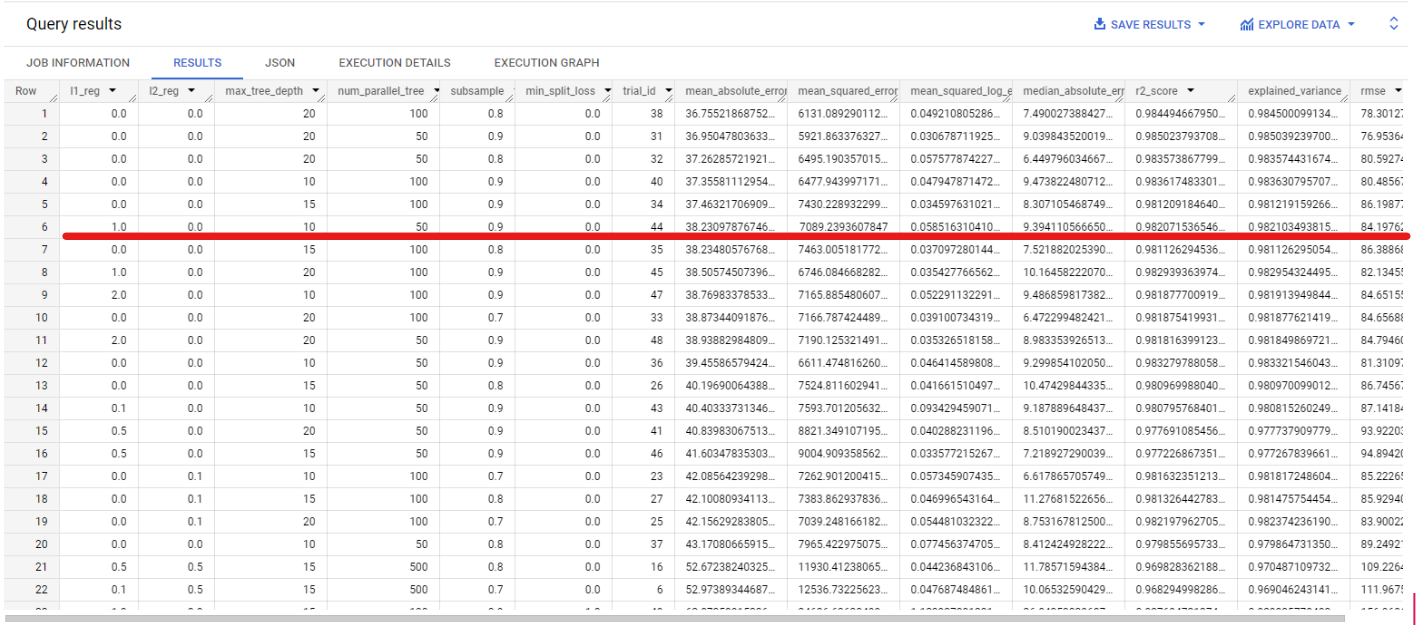The image size is (1416, 625).
Task: Switch to the JSON tab
Action: tap(280, 62)
